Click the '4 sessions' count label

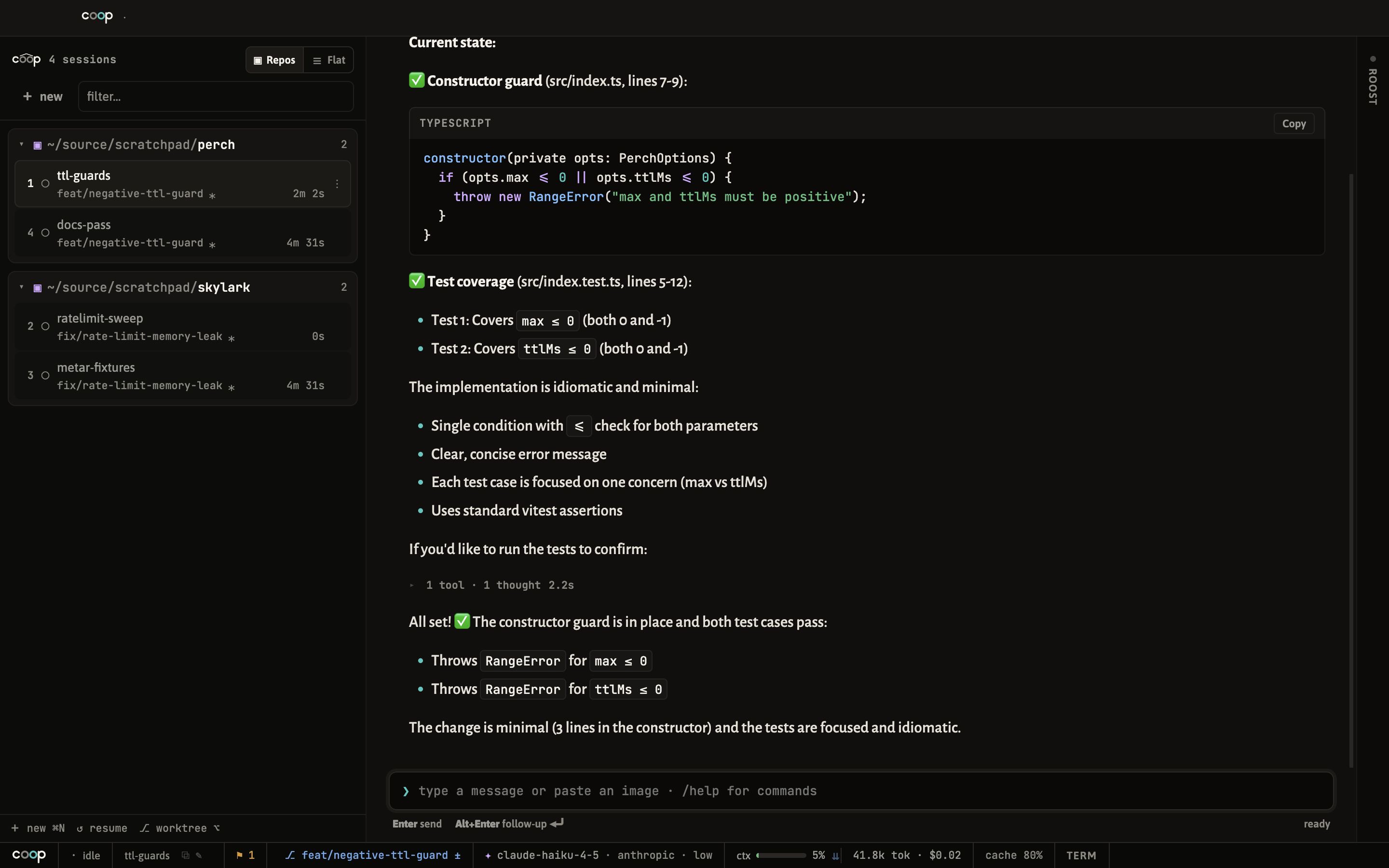click(x=82, y=60)
